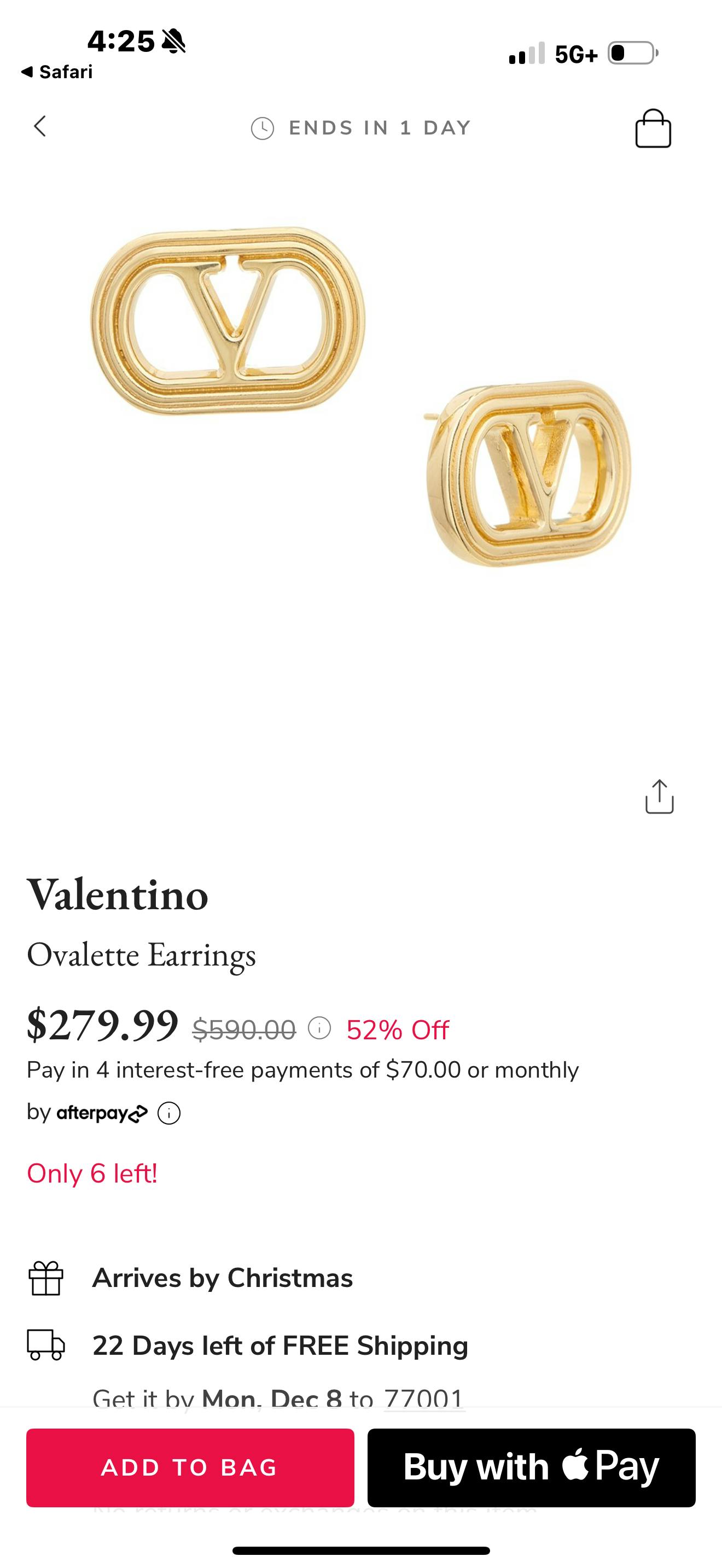Tap the home indicator bar at bottom
This screenshot has width=722, height=1568.
(x=361, y=1550)
